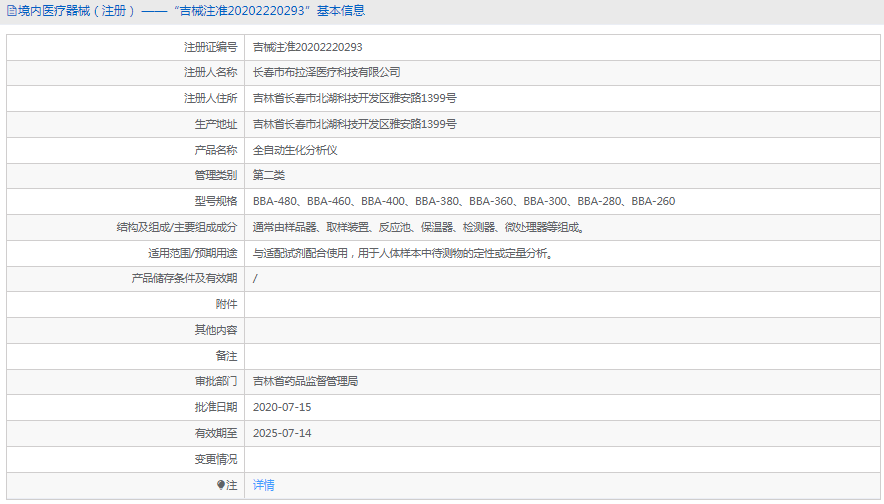Click the 产品名称 label
This screenshot has width=884, height=504.
tap(216, 150)
